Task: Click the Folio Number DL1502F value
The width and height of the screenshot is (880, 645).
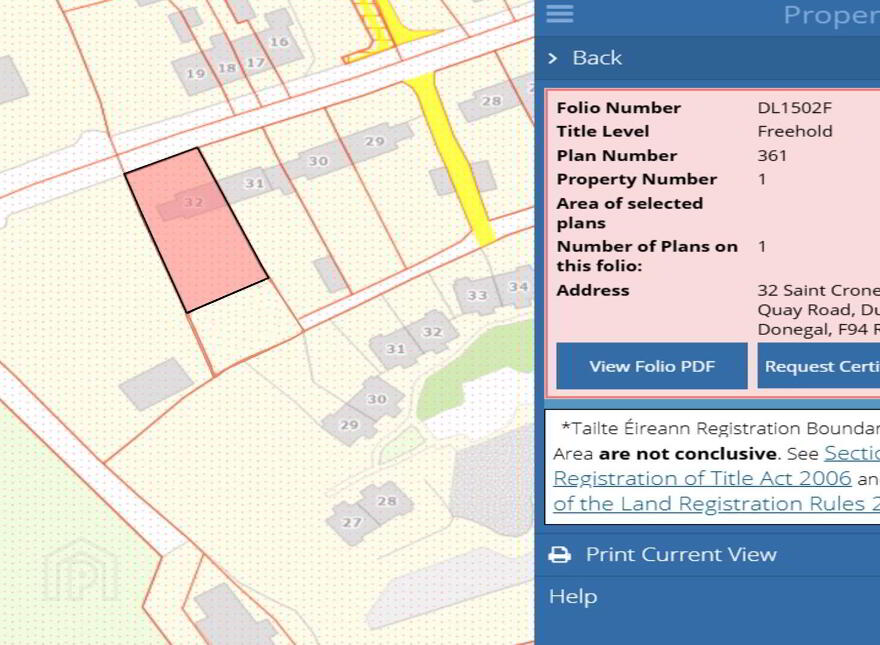Action: [794, 108]
